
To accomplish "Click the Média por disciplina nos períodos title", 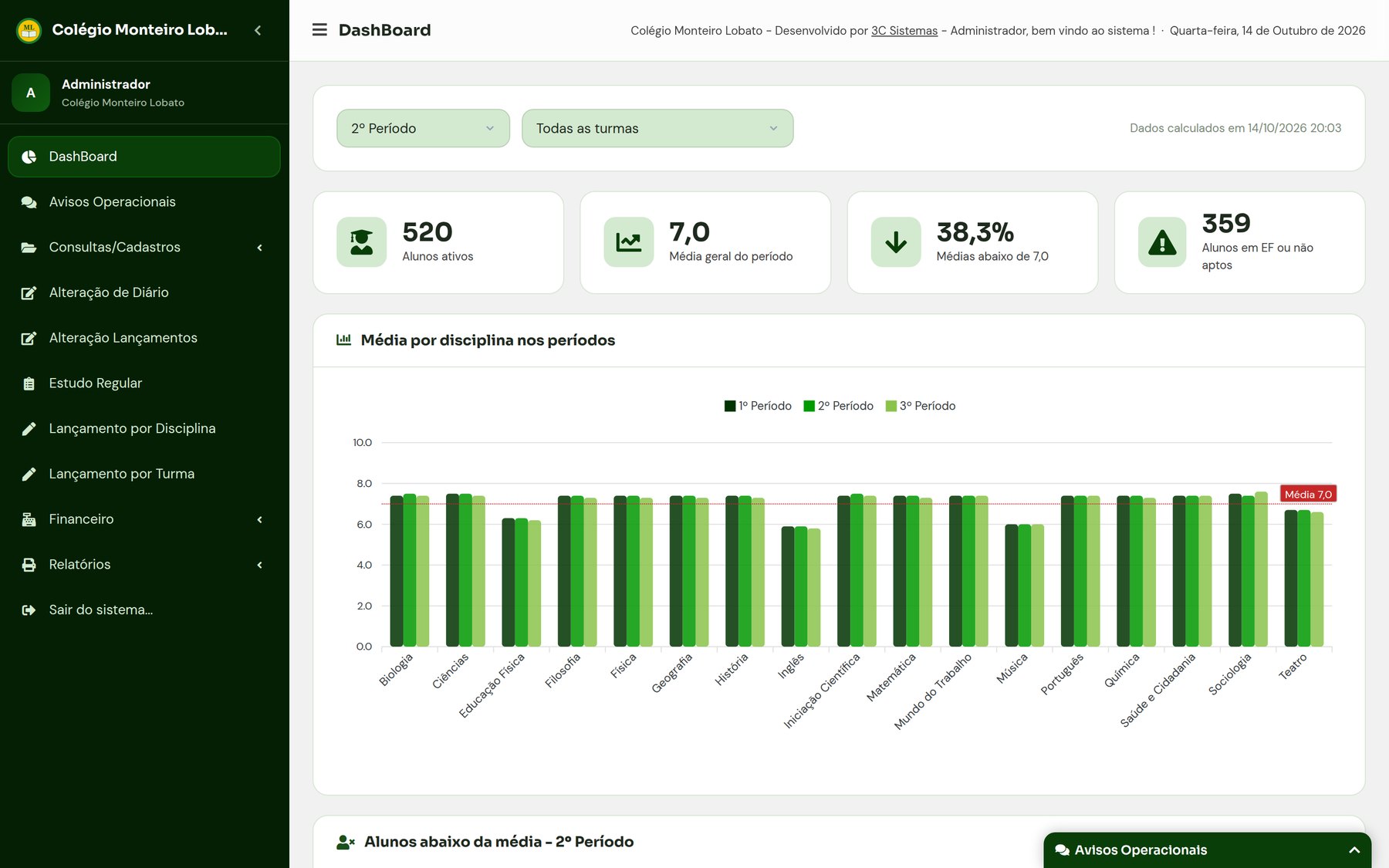I will pyautogui.click(x=488, y=340).
